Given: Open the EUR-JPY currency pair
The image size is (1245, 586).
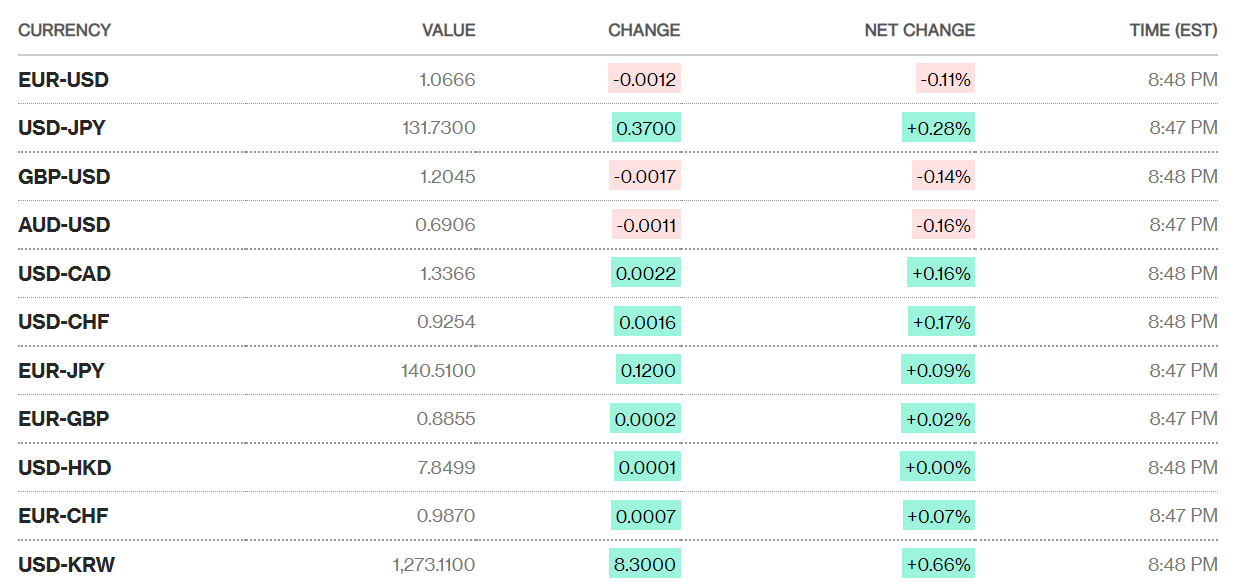Looking at the screenshot, I should pos(61,371).
